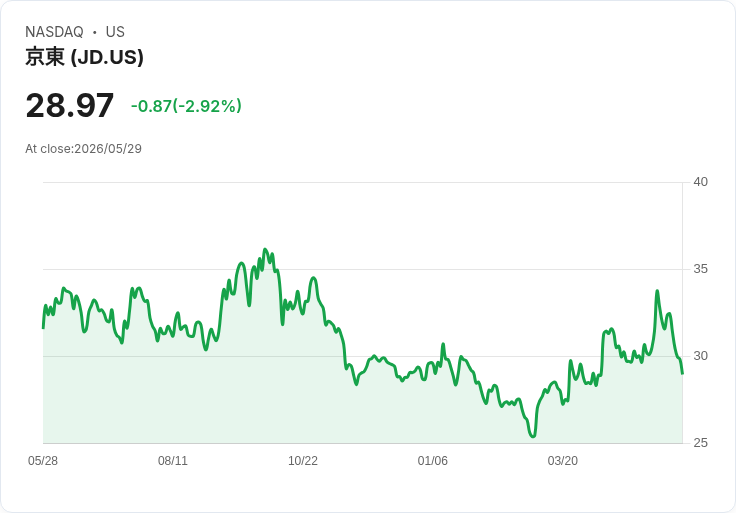Viewport: 736px width, 513px height.
Task: Click the chart's highest peak above 35
Action: [x=265, y=249]
